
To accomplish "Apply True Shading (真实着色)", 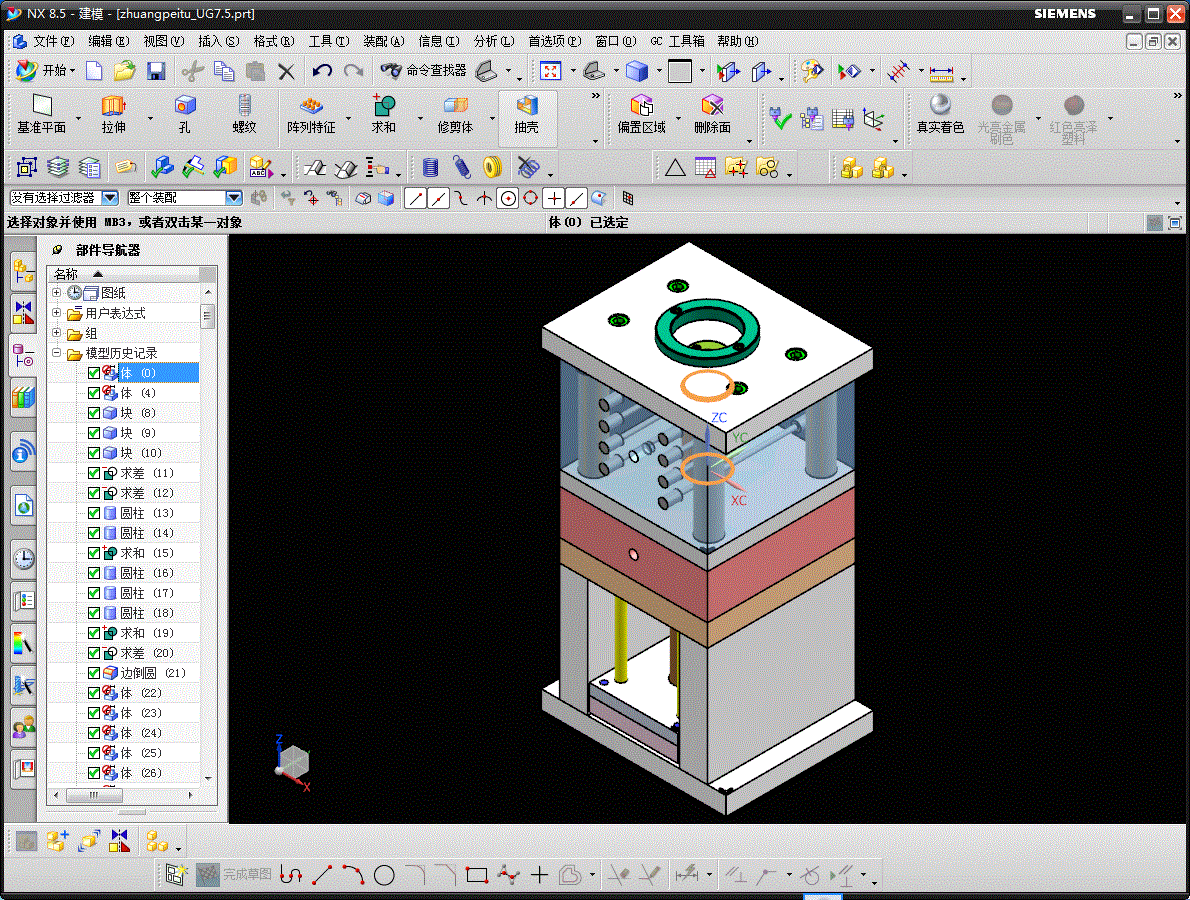I will click(x=940, y=115).
